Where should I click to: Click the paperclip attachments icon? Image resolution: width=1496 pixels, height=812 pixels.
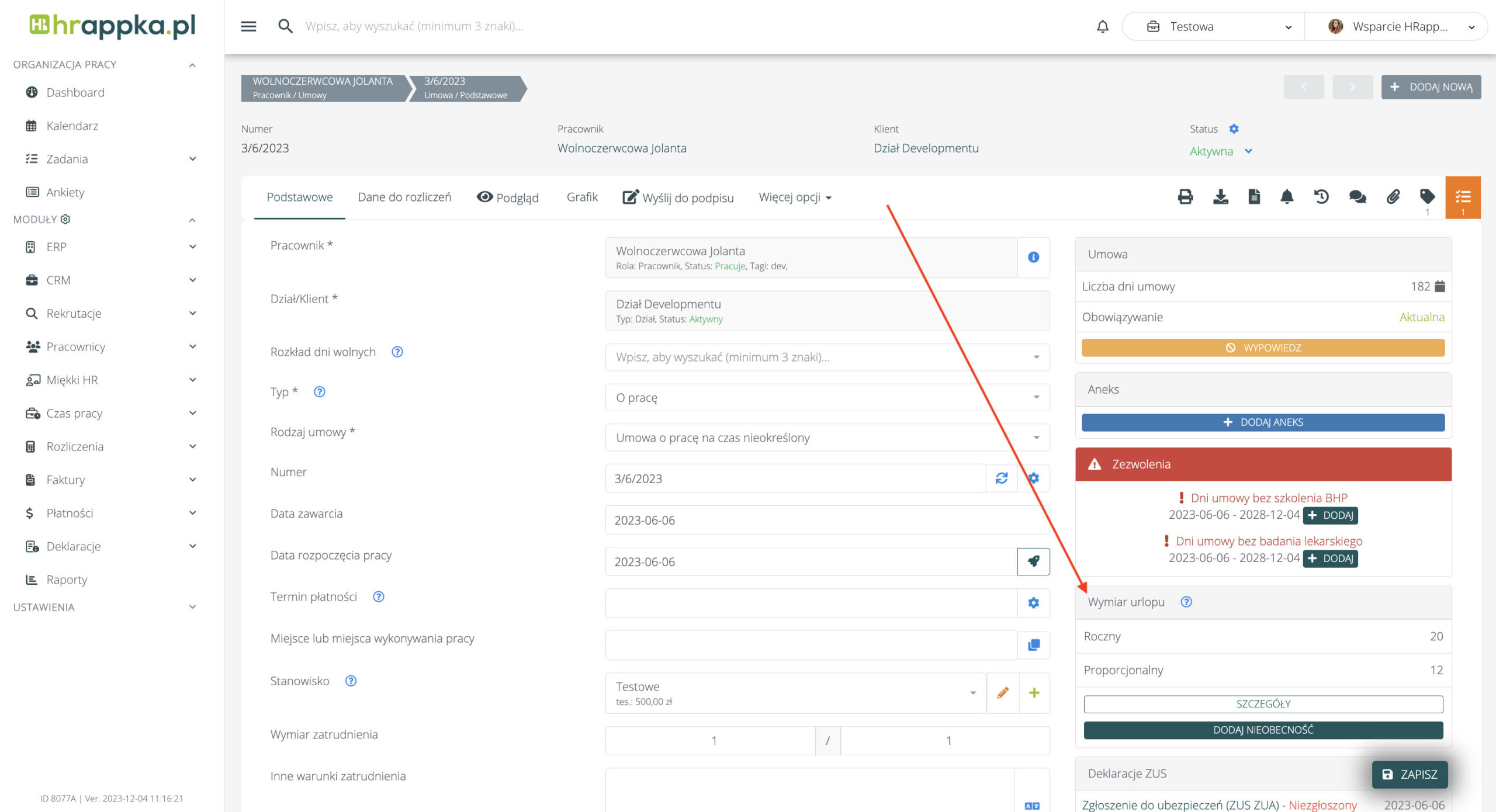pyautogui.click(x=1393, y=197)
